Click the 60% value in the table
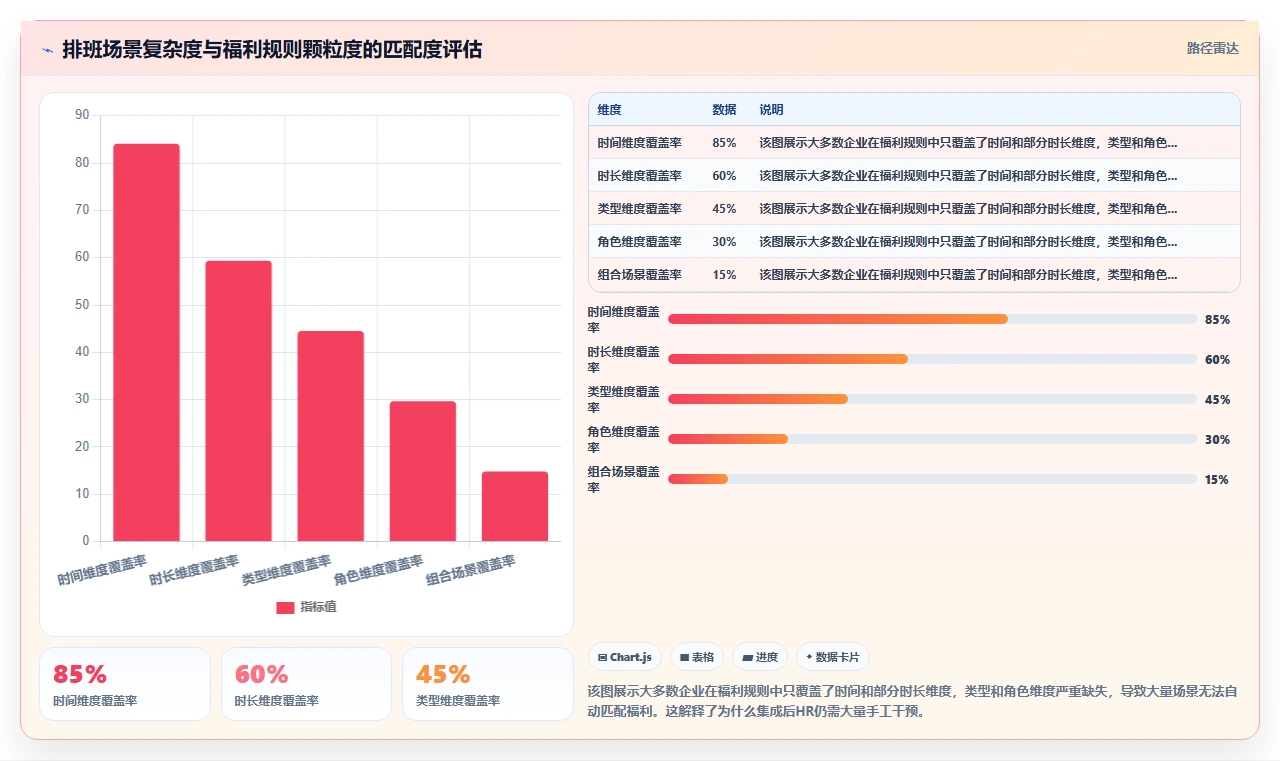 tap(724, 175)
